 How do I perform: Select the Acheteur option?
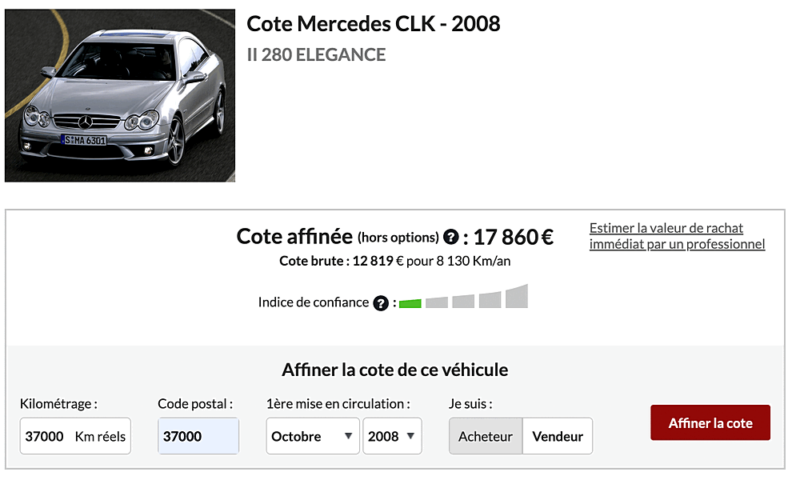[x=485, y=436]
